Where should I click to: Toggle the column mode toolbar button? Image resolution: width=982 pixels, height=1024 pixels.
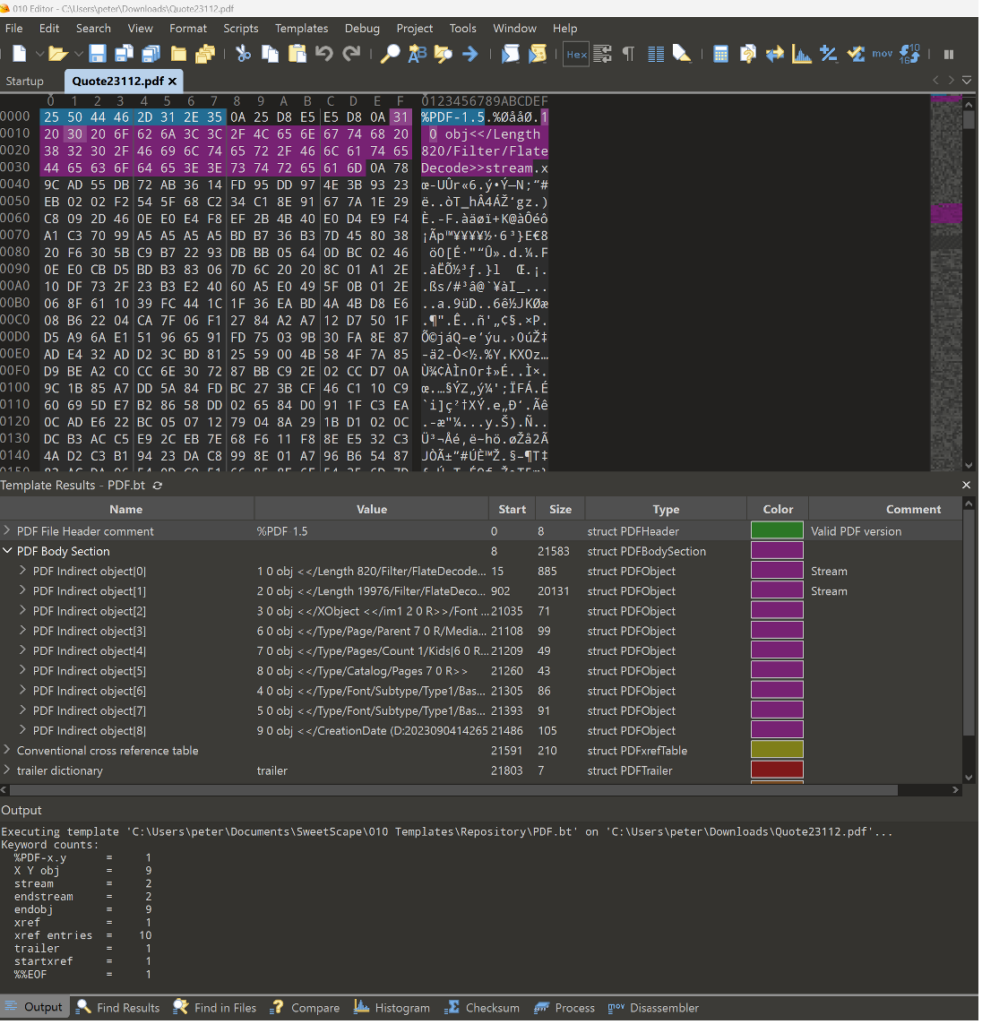pyautogui.click(x=656, y=54)
